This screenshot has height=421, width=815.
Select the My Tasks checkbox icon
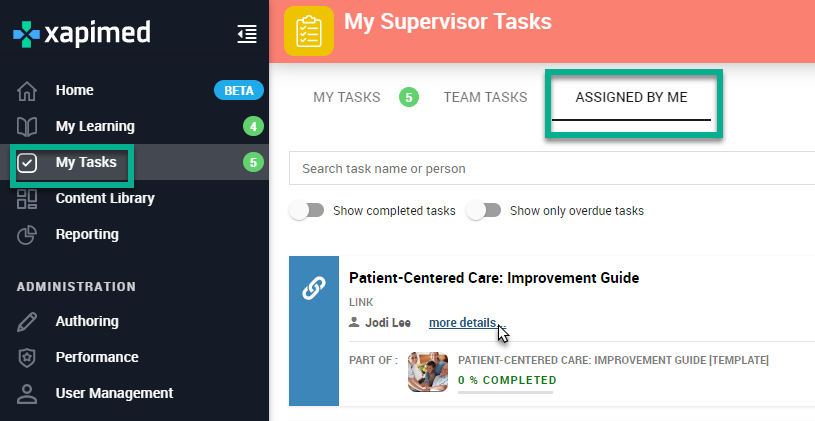coord(27,163)
